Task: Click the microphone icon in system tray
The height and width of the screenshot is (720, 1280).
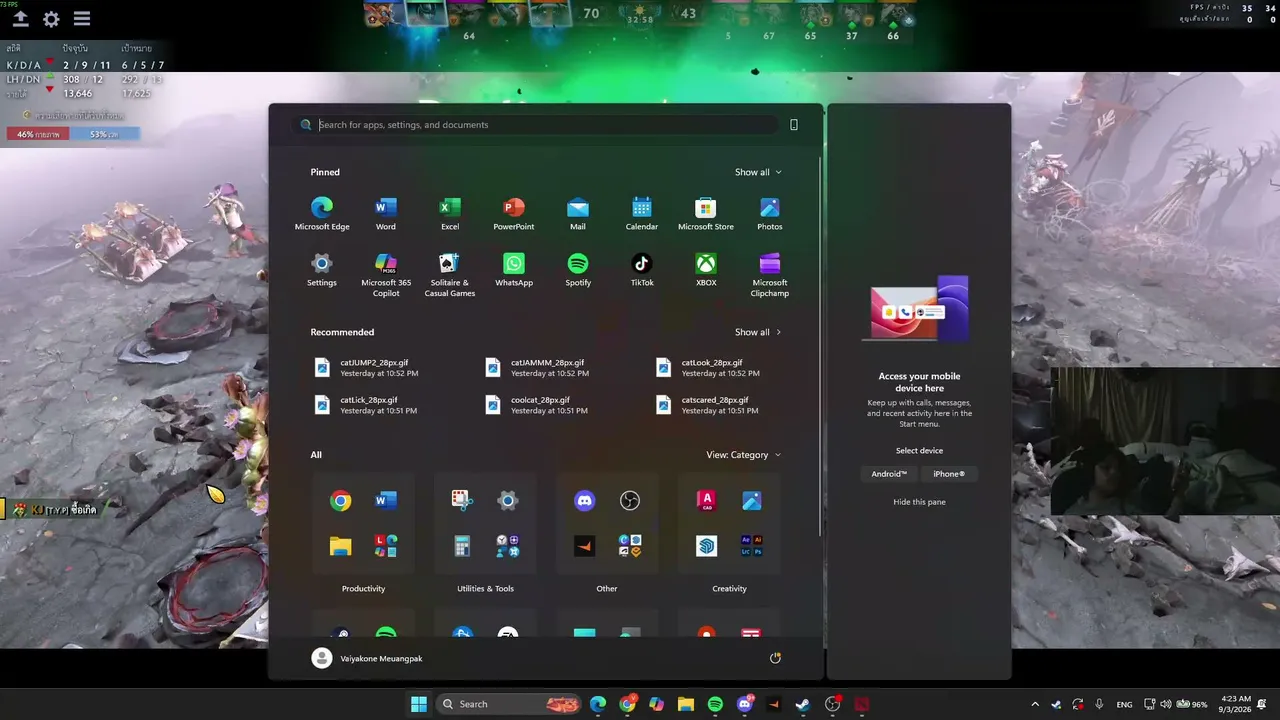Action: [1099, 704]
